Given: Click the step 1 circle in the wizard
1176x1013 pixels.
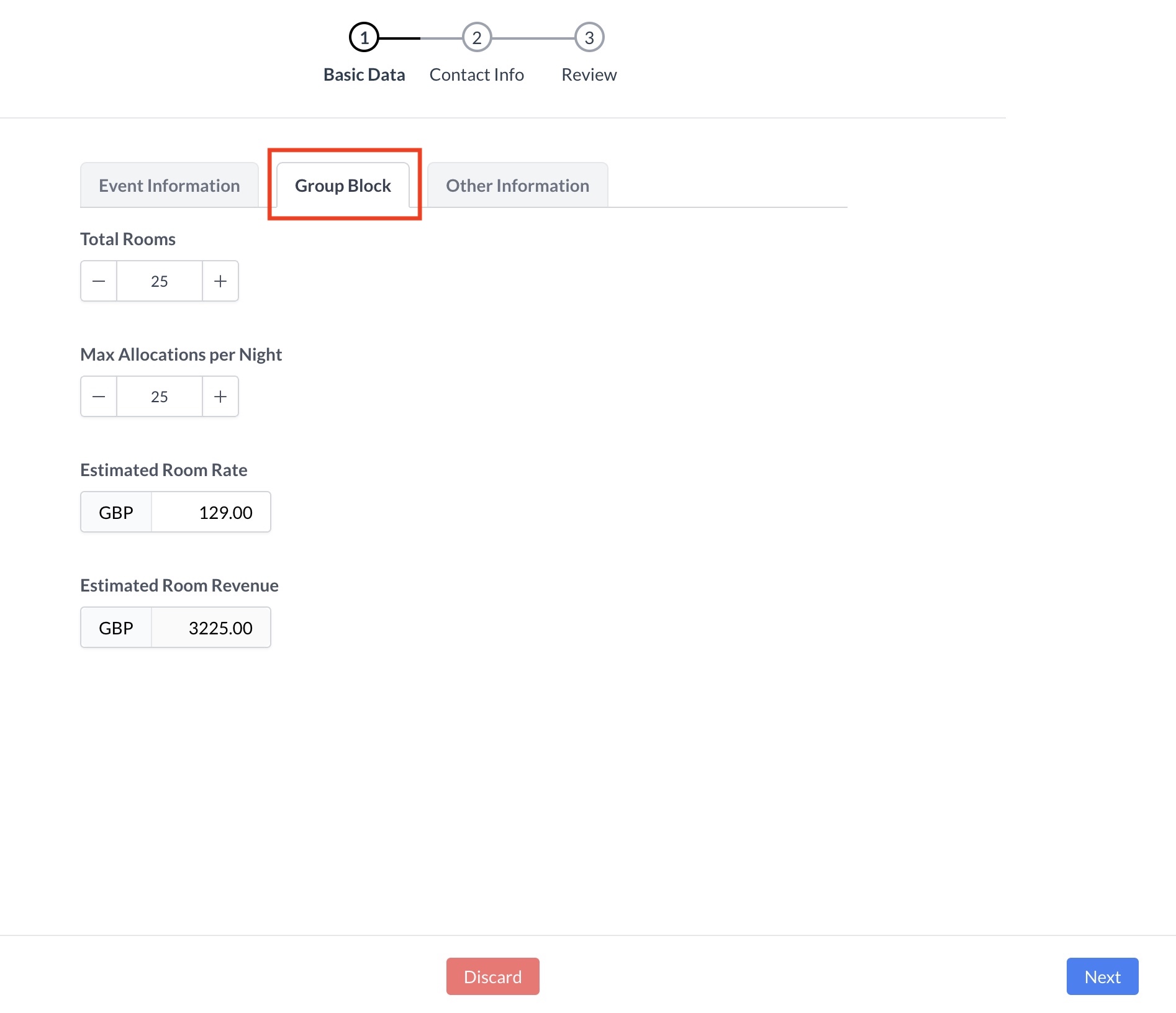Looking at the screenshot, I should [x=364, y=38].
